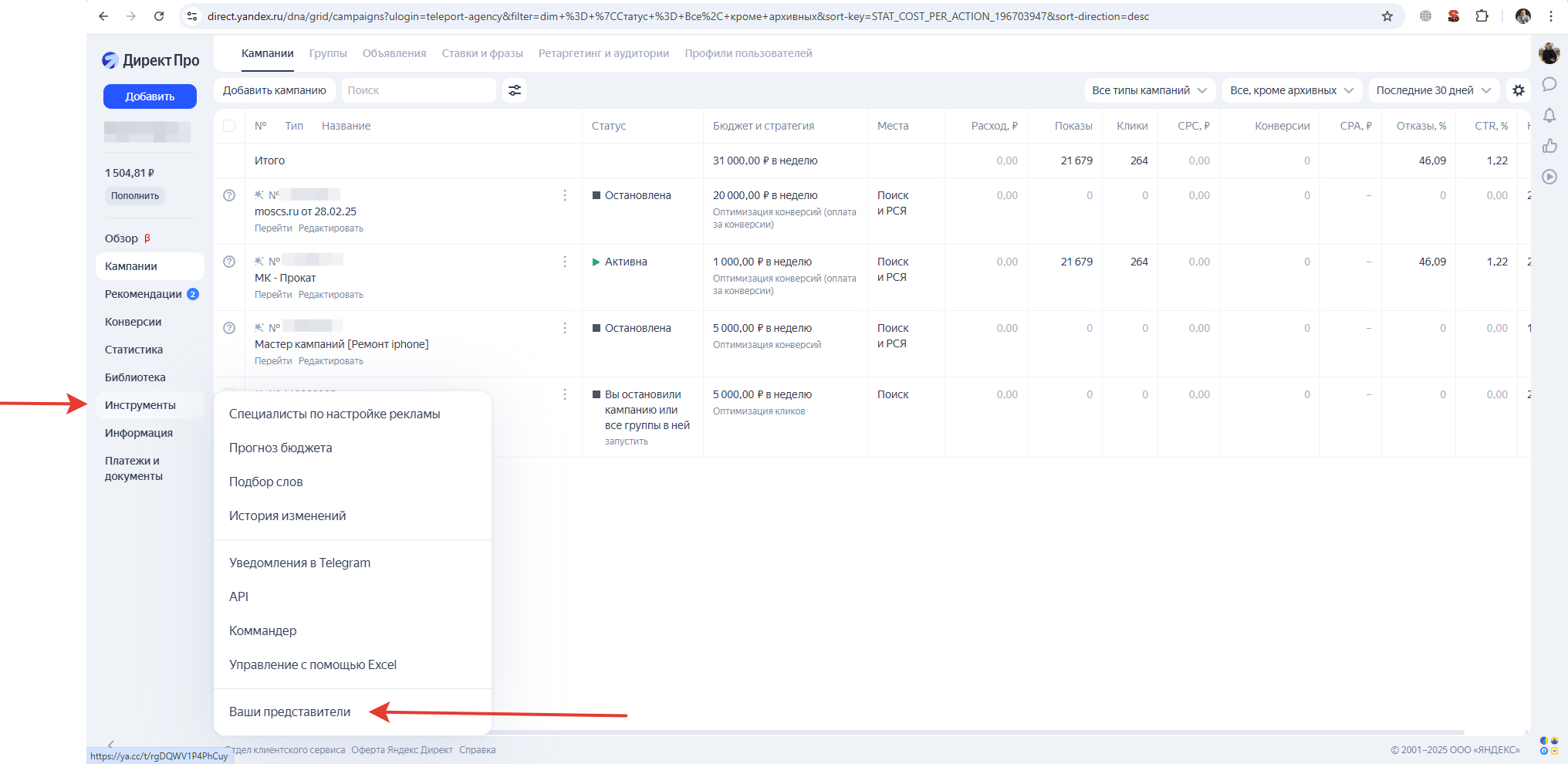
Task: Click thumbs-up feedback icon
Action: [x=1549, y=146]
